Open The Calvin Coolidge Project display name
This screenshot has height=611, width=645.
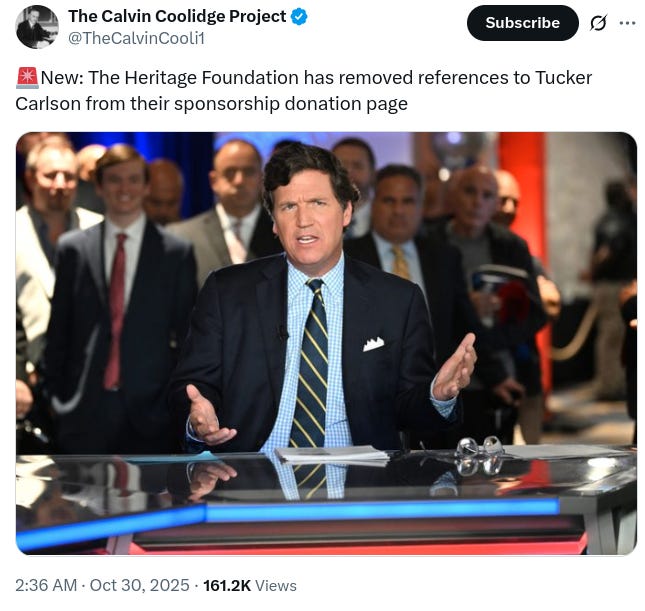pos(177,16)
